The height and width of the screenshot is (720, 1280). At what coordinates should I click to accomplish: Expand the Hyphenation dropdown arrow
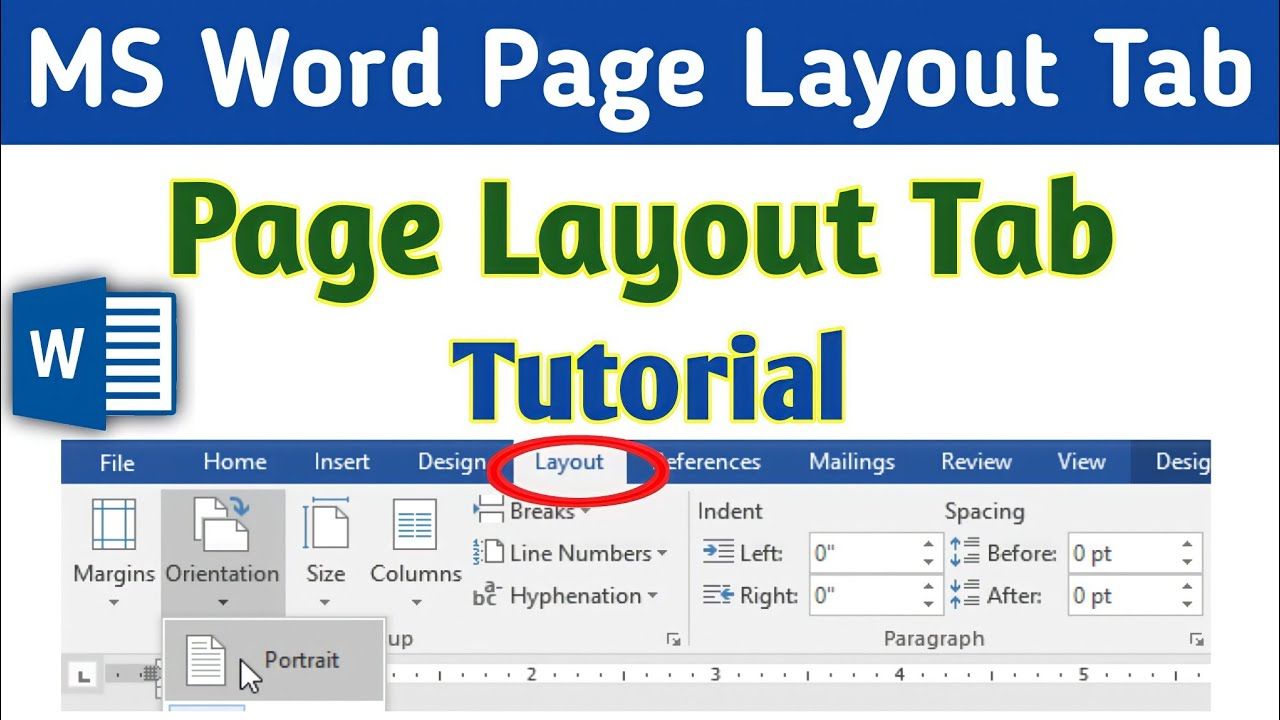tap(653, 596)
